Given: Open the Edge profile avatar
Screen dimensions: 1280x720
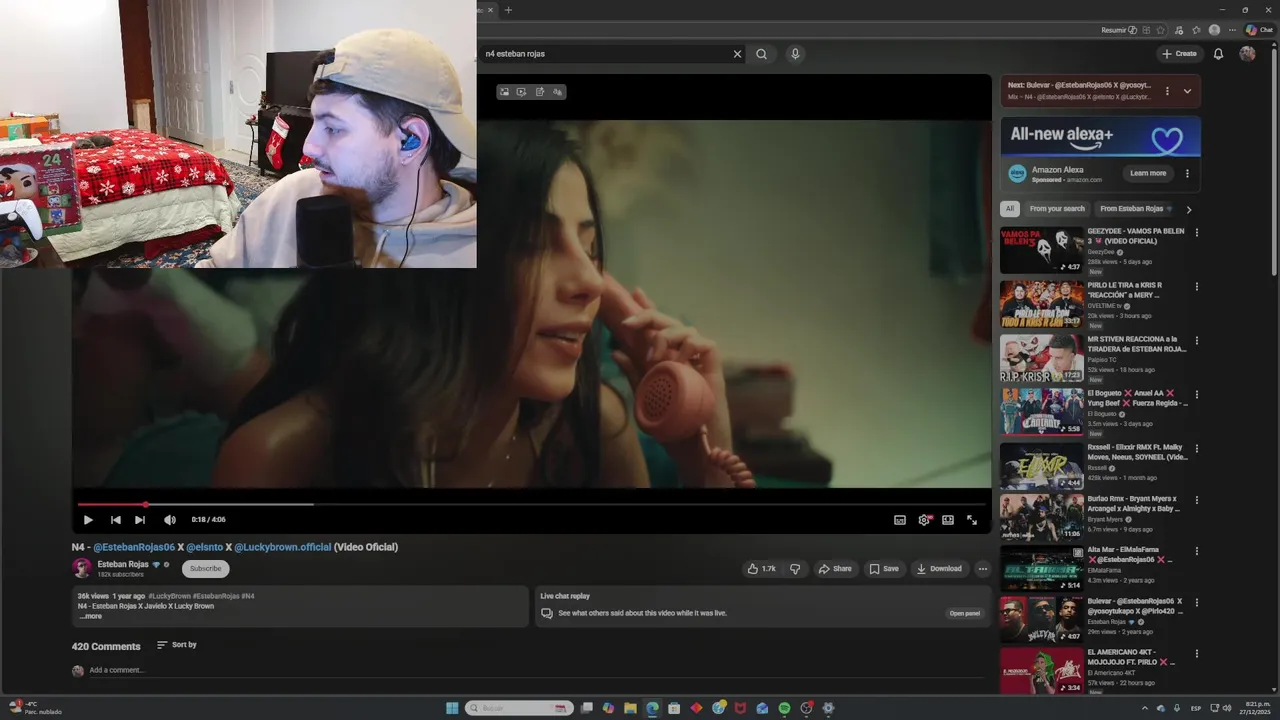Looking at the screenshot, I should (x=1214, y=30).
